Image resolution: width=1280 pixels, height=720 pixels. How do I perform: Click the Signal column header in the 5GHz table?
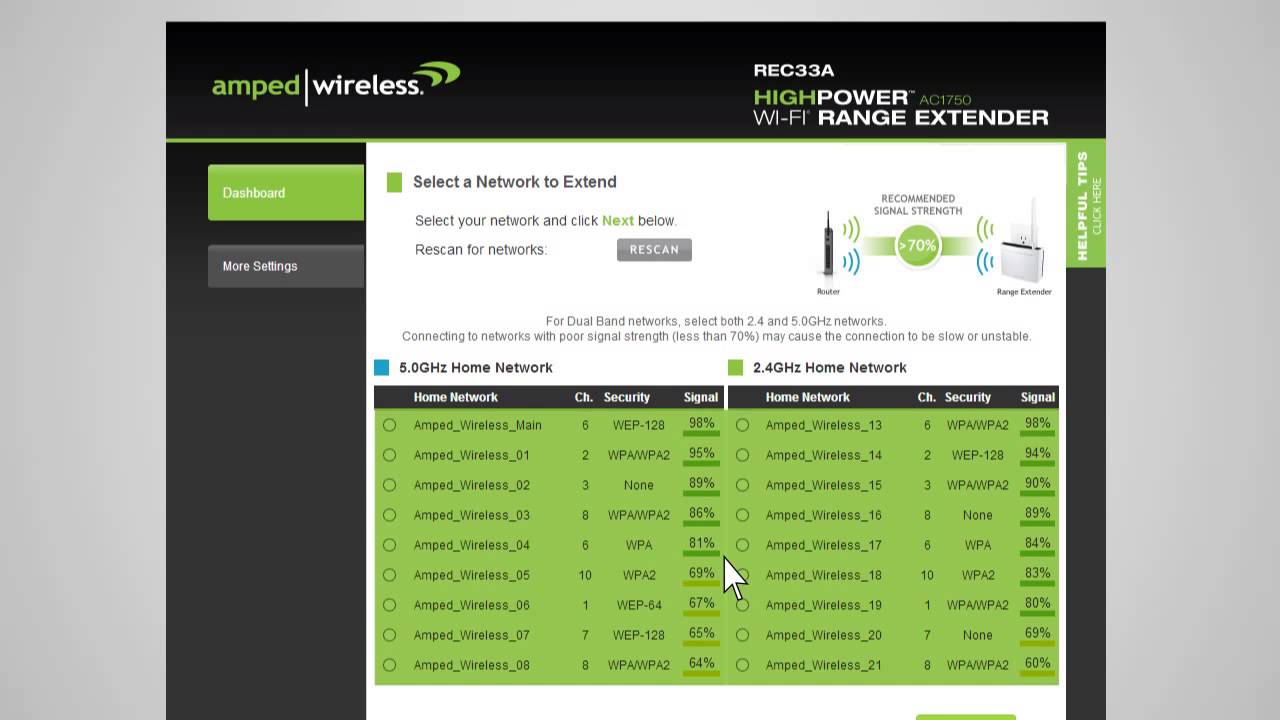point(700,397)
